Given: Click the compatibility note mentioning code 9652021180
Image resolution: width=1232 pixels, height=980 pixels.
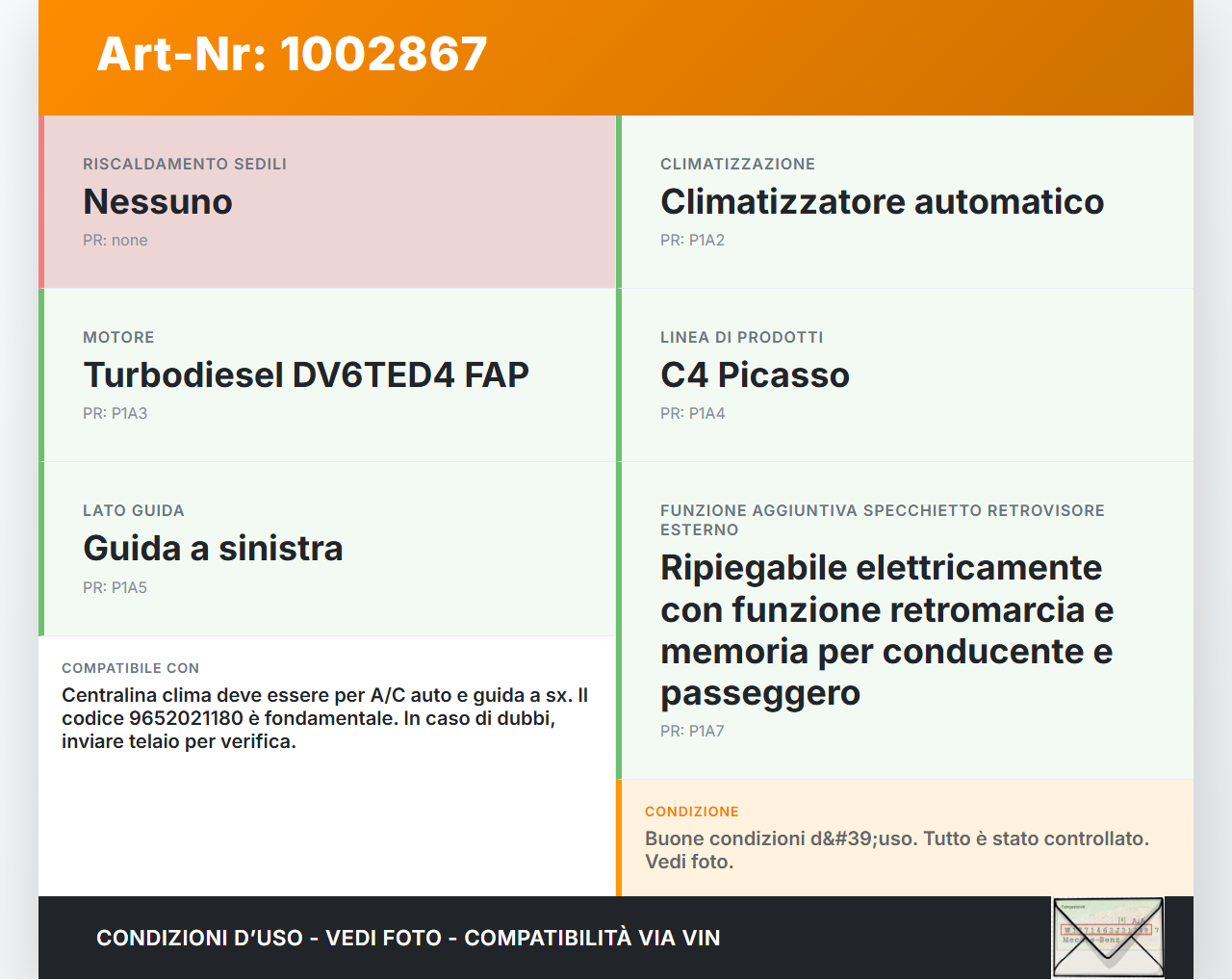Looking at the screenshot, I should click(x=324, y=718).
